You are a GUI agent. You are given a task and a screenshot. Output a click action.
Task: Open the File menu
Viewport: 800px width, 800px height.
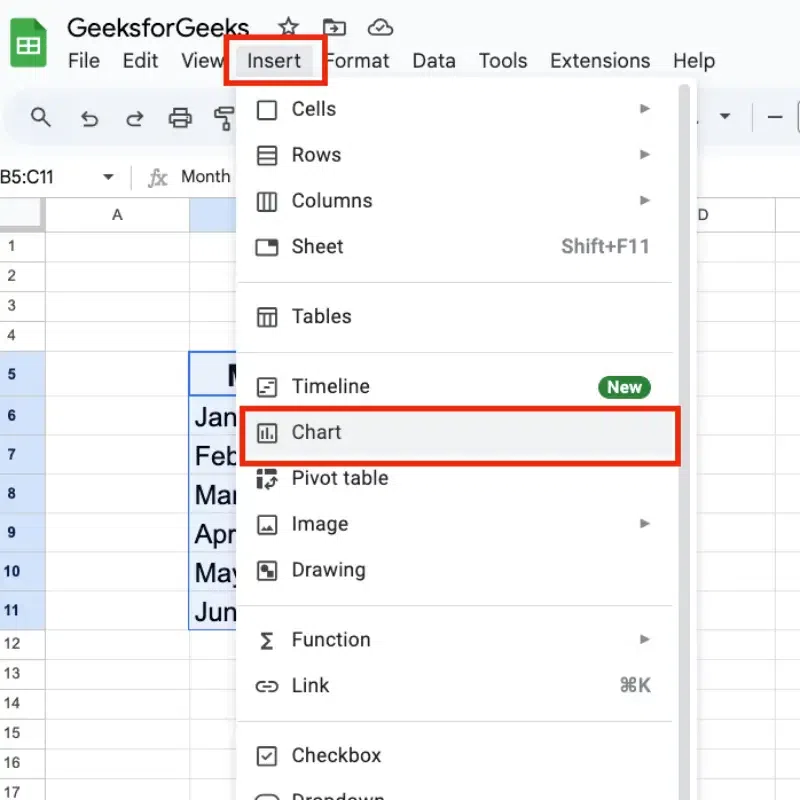[x=84, y=61]
